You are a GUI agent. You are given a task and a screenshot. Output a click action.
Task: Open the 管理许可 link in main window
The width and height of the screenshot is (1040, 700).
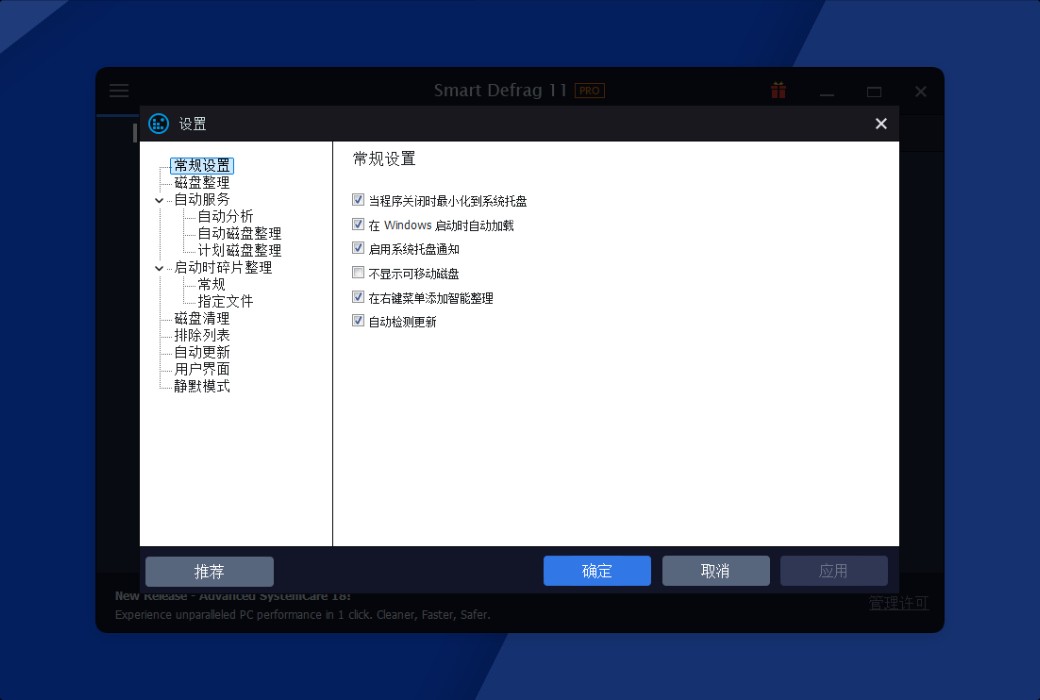(x=899, y=603)
